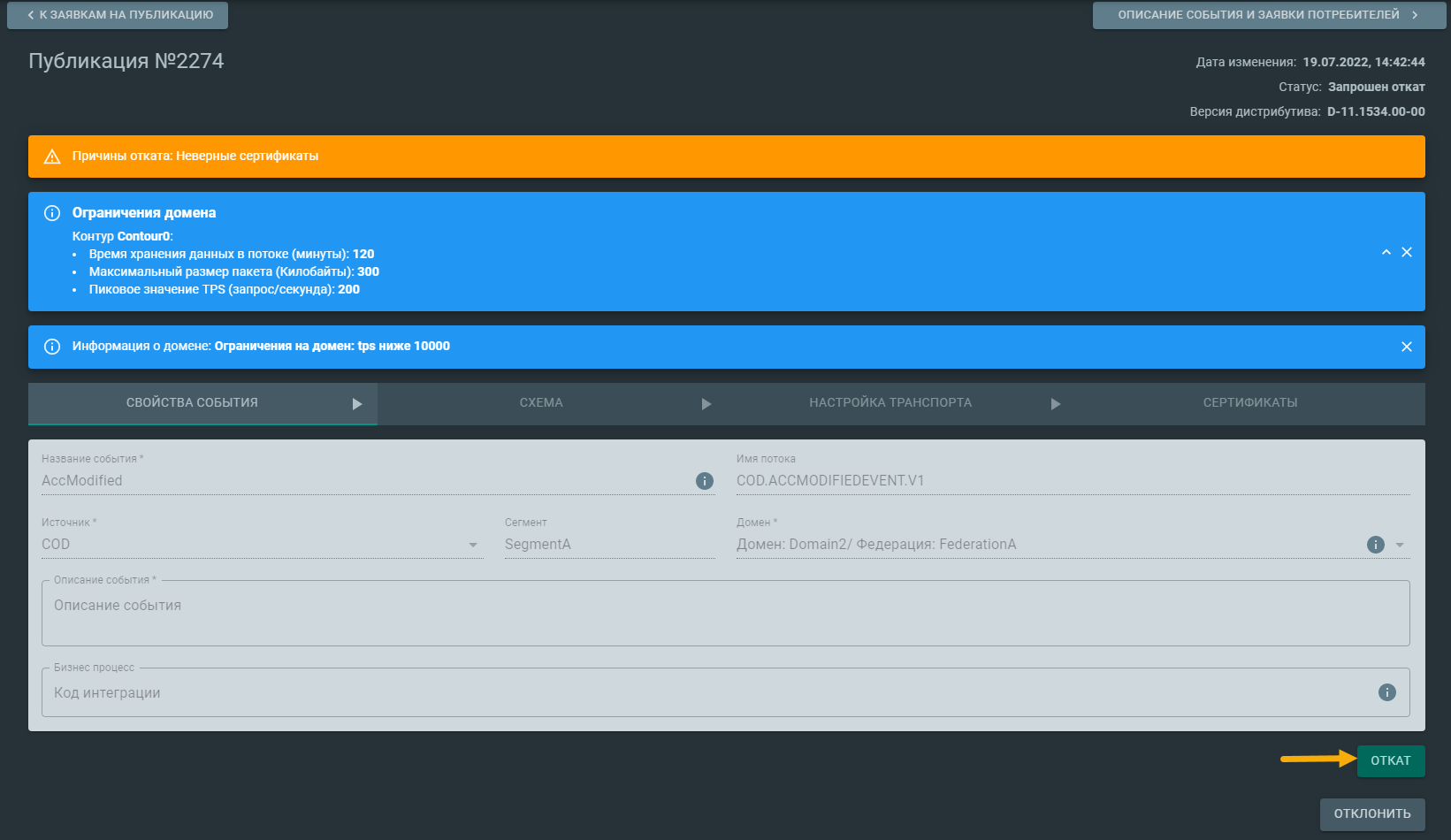Open Описание события и заявки потребителей
Screen dimensions: 1451x840
point(1268,15)
